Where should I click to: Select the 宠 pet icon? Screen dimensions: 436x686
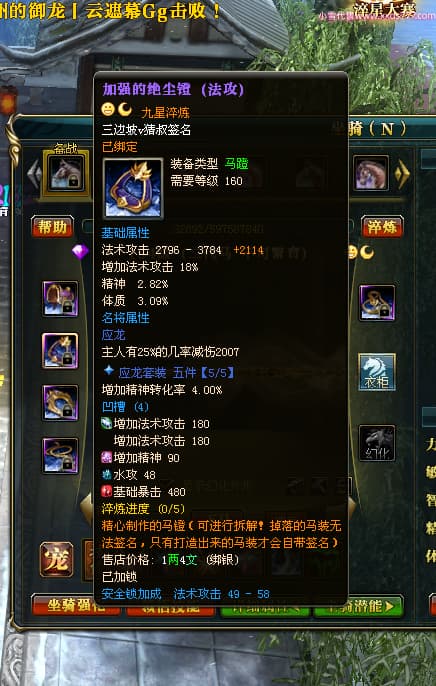56,559
